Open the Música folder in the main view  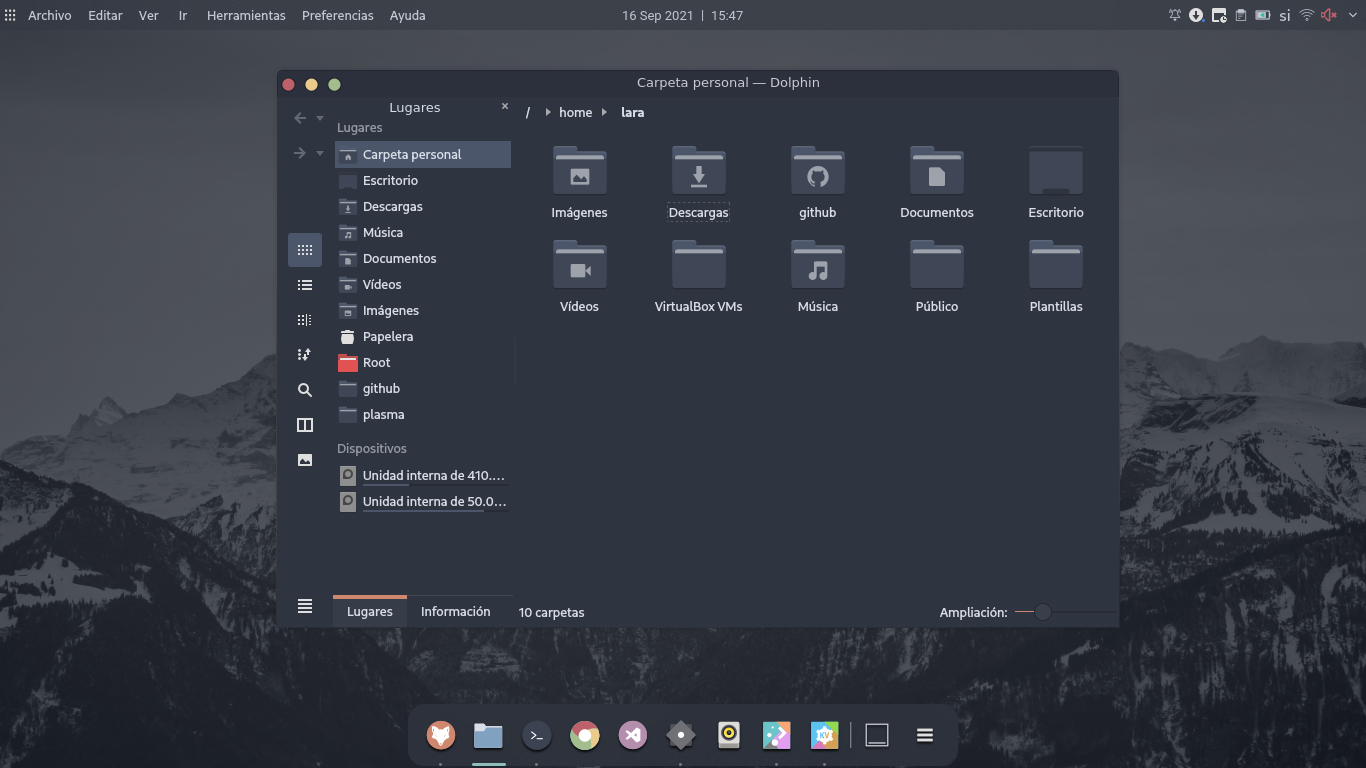[x=818, y=265]
